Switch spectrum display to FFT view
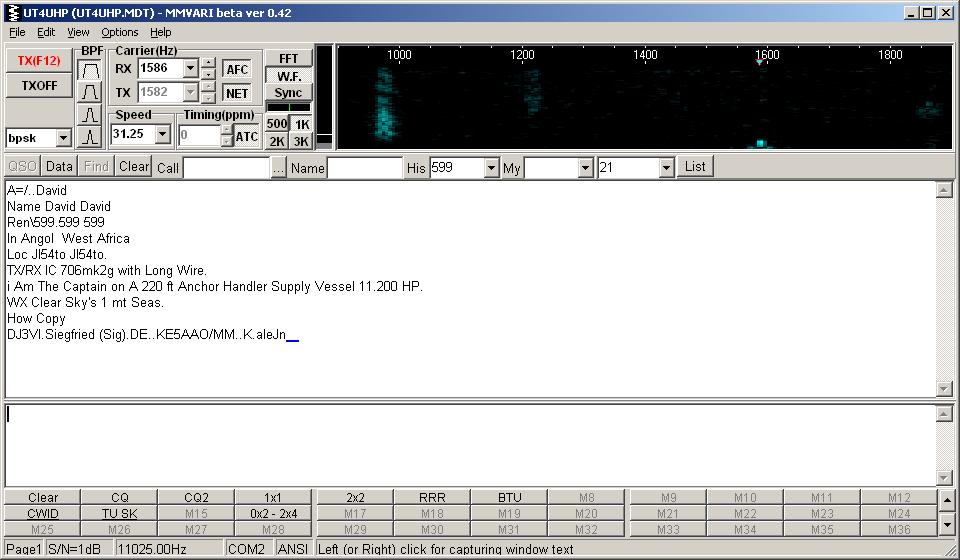This screenshot has width=960, height=560. [288, 59]
